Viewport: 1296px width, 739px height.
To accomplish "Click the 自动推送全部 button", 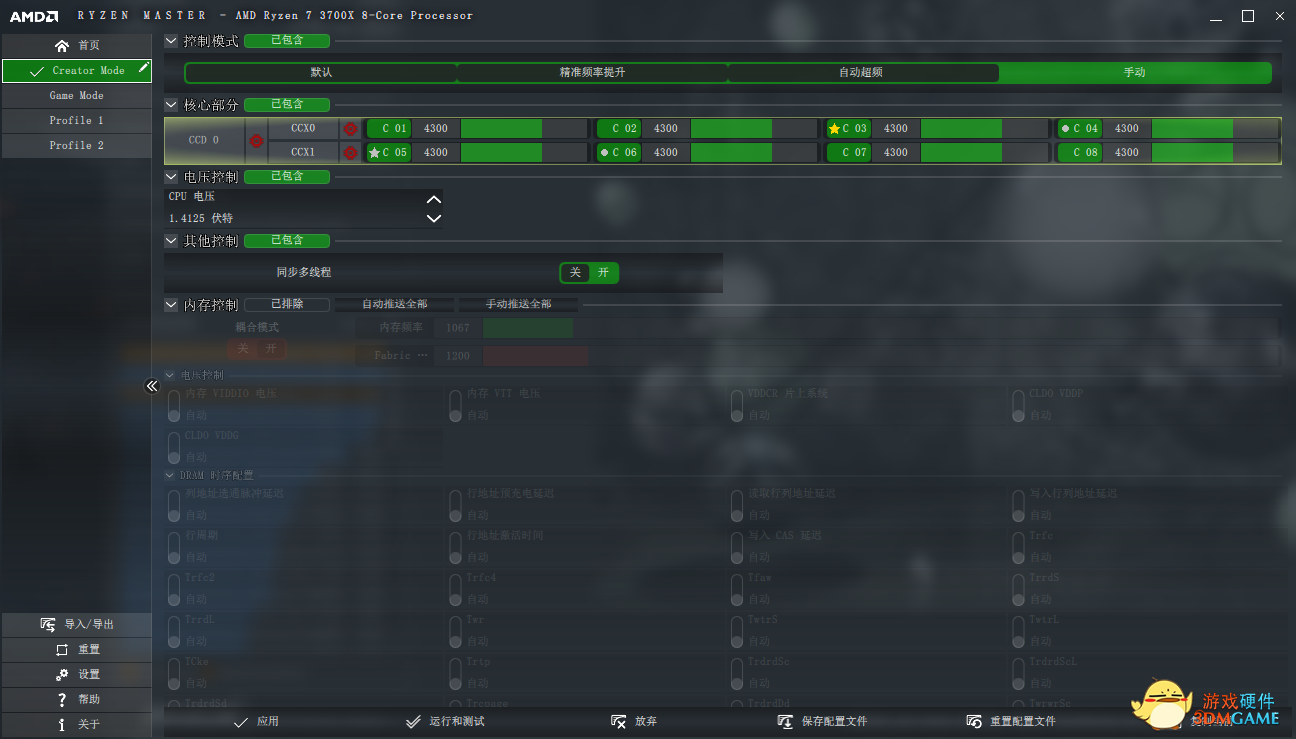I will (394, 304).
